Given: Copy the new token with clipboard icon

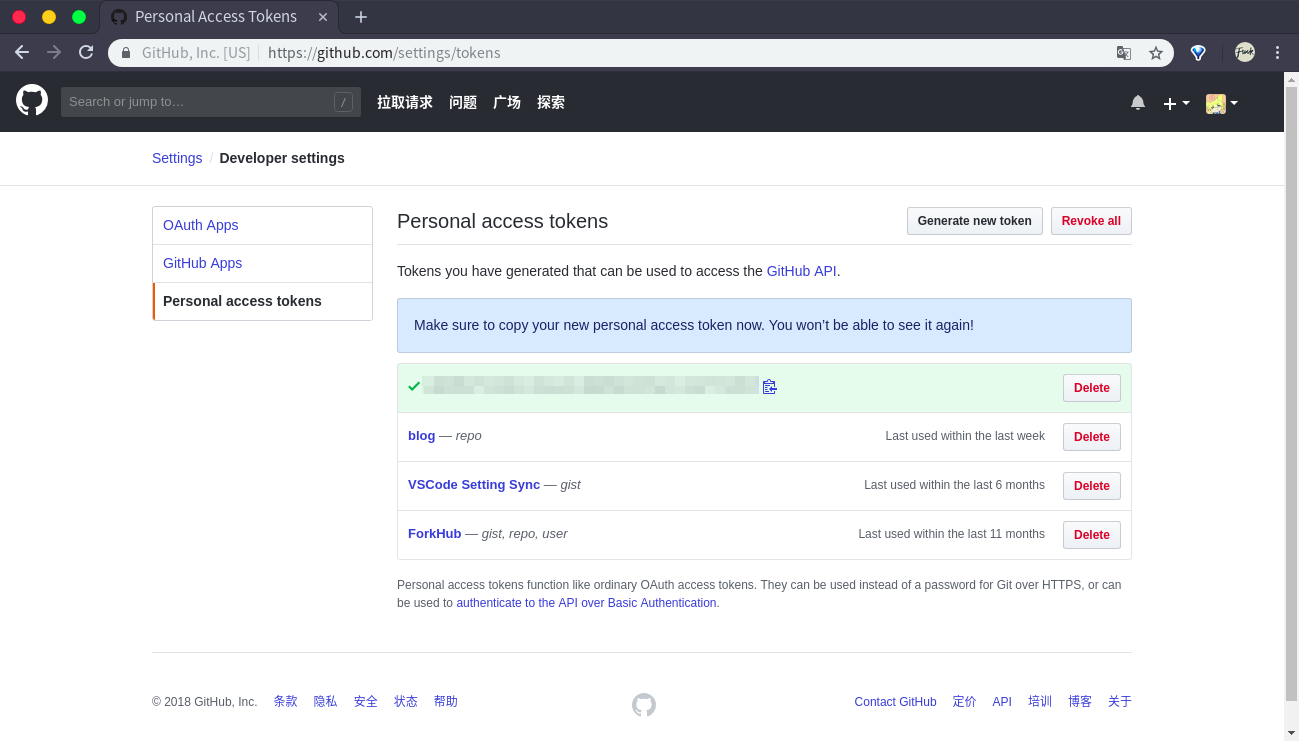Looking at the screenshot, I should 769,387.
